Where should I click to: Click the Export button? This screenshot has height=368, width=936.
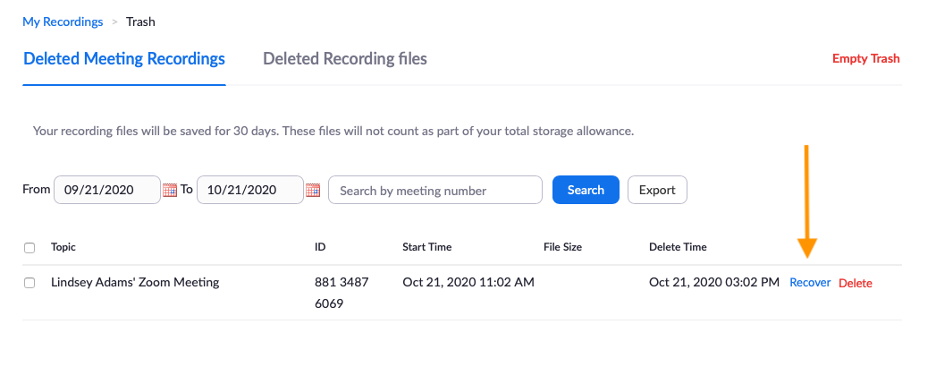click(657, 190)
